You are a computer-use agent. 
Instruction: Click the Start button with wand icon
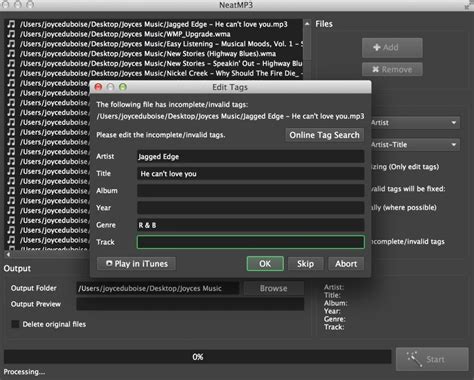click(x=432, y=359)
